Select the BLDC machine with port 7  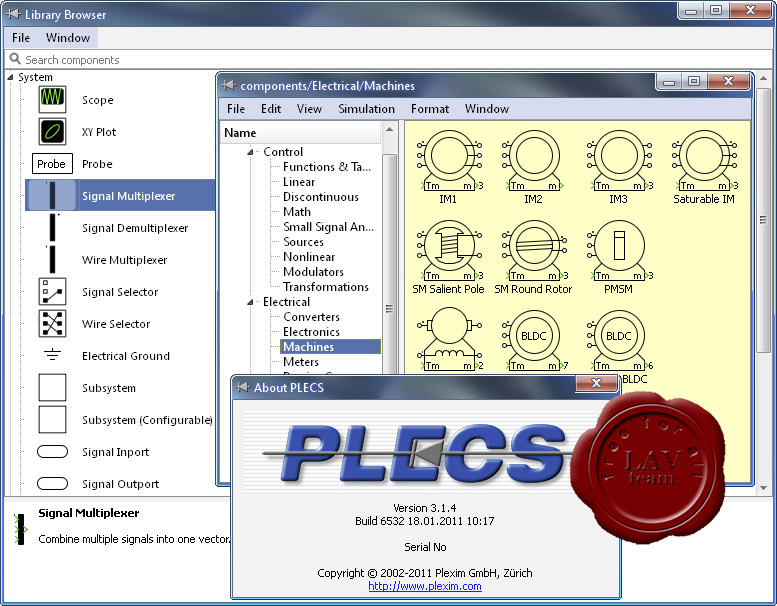tap(535, 340)
